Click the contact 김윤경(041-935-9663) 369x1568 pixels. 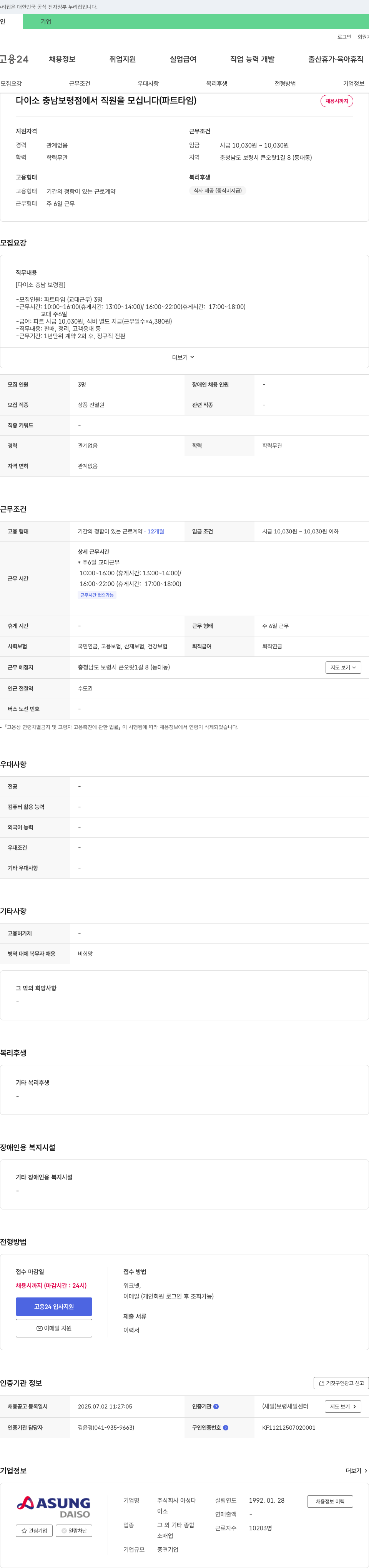(106, 1427)
